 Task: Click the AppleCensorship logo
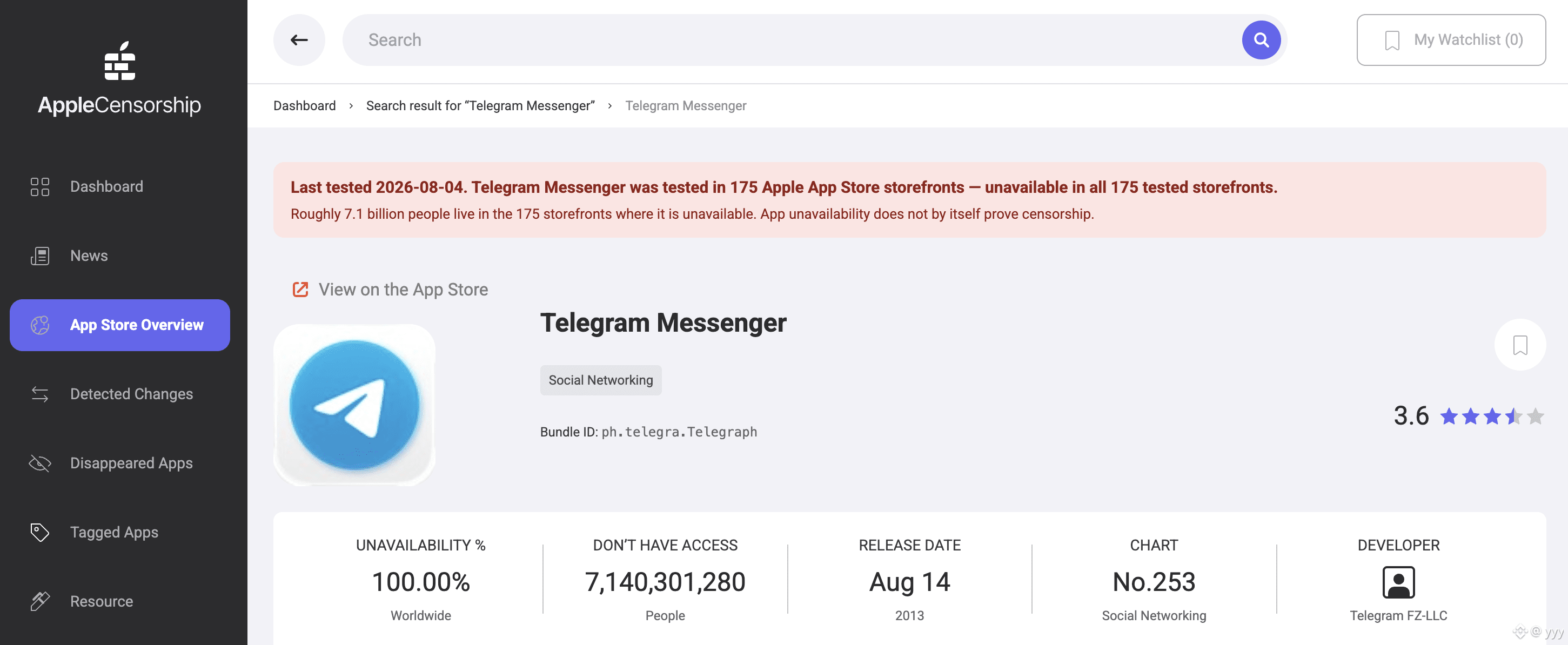[x=119, y=78]
